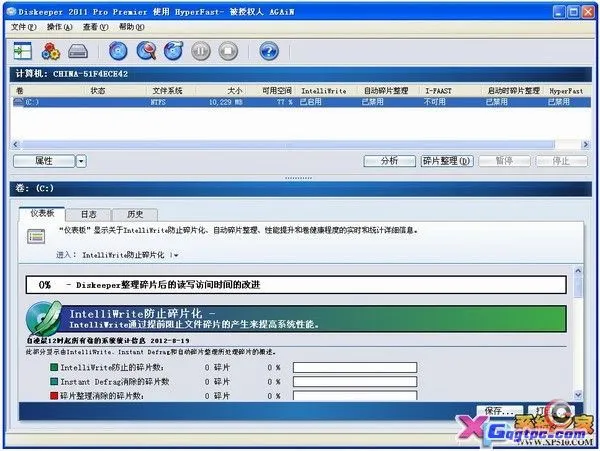Open help with blue question mark icon

(269, 51)
